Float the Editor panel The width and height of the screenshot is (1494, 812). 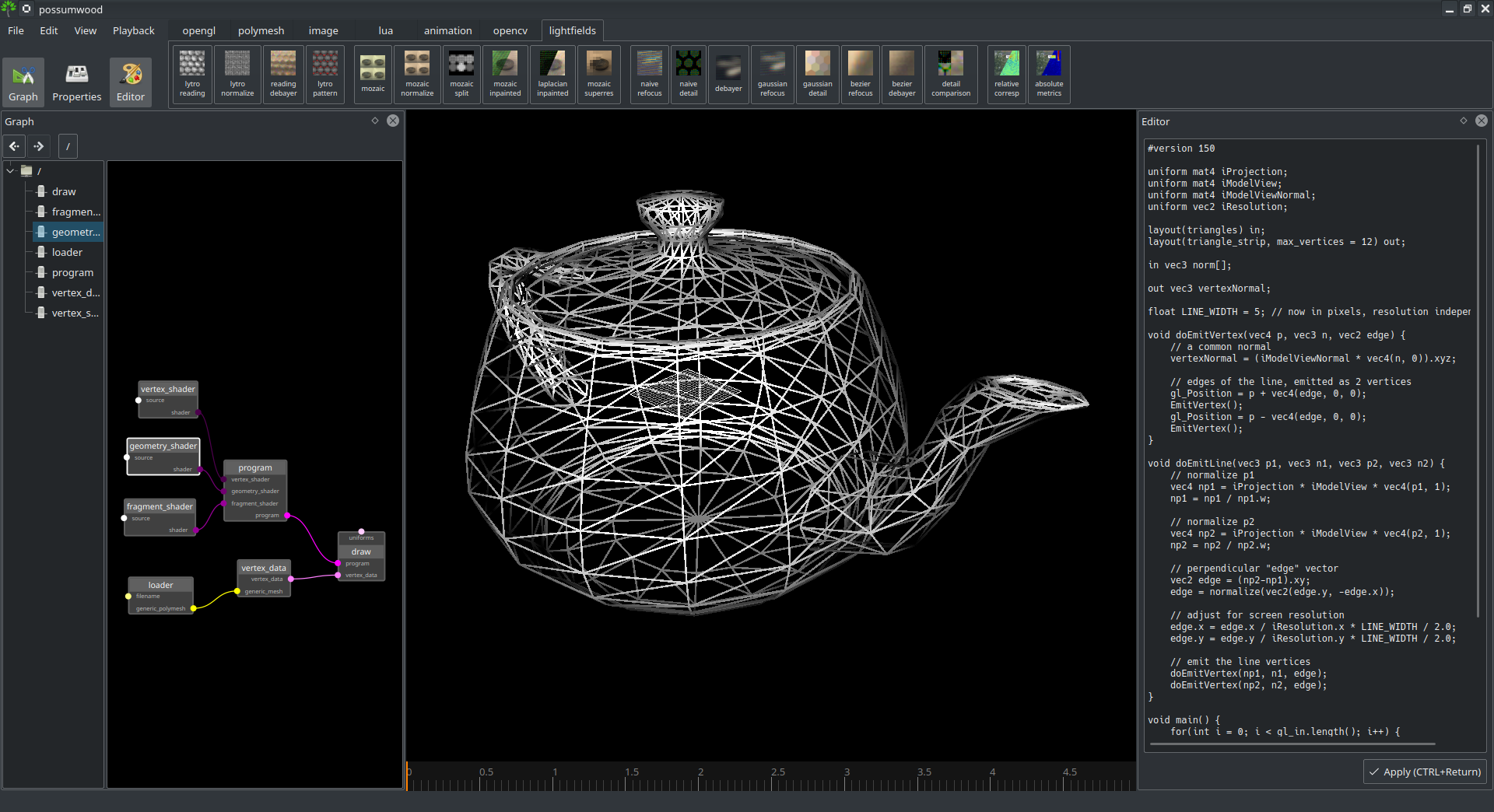coord(1464,121)
